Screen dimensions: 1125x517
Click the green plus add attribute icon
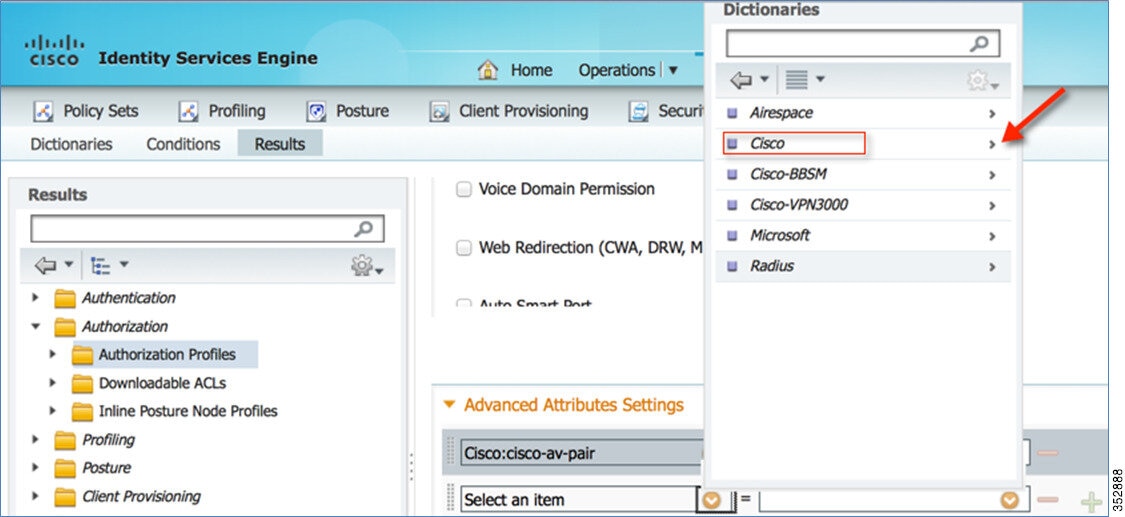pos(1091,501)
